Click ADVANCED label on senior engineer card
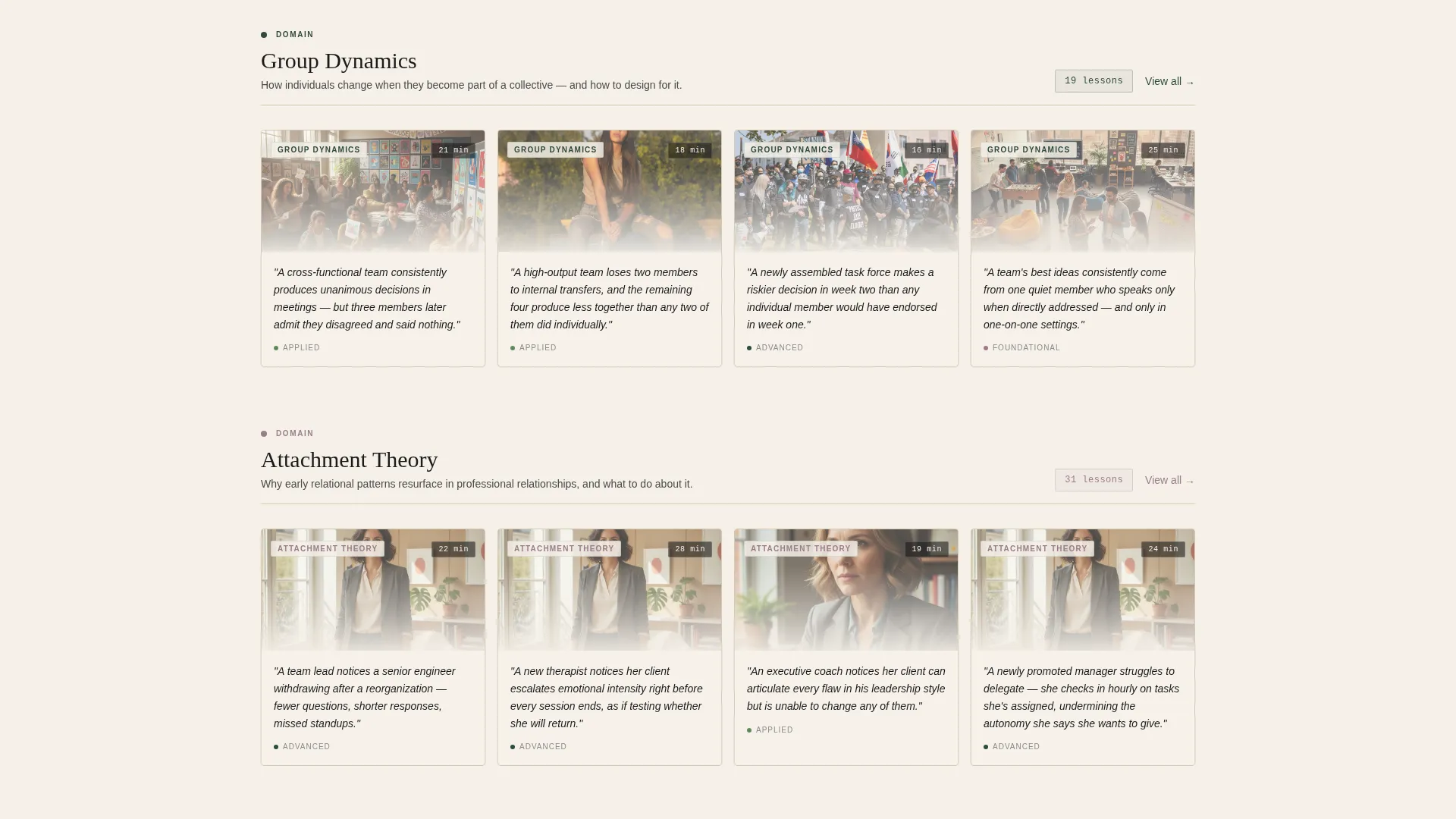Screen dimensions: 1456x819 click(x=306, y=747)
